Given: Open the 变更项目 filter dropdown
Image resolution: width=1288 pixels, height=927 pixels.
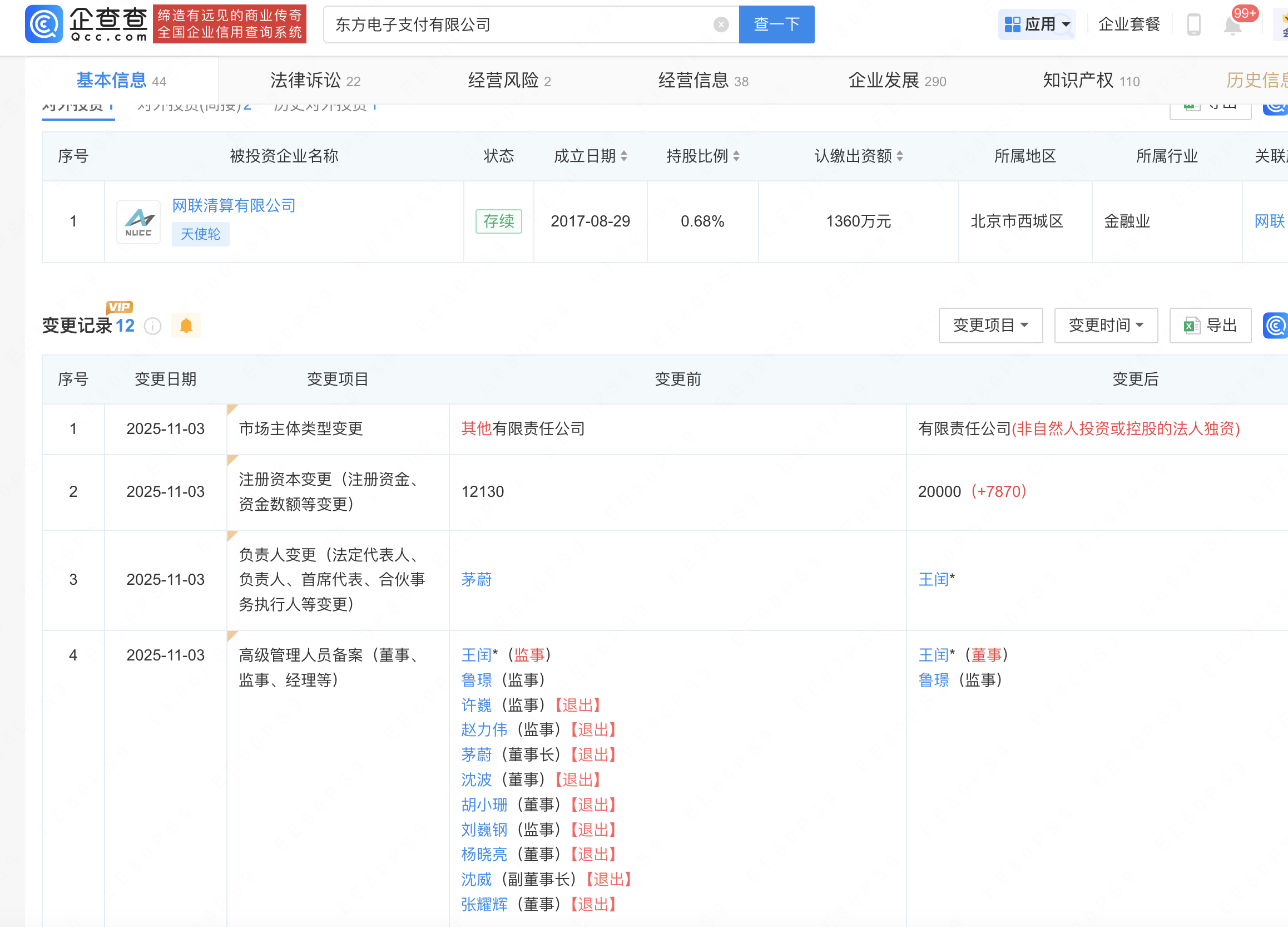Looking at the screenshot, I should (990, 325).
